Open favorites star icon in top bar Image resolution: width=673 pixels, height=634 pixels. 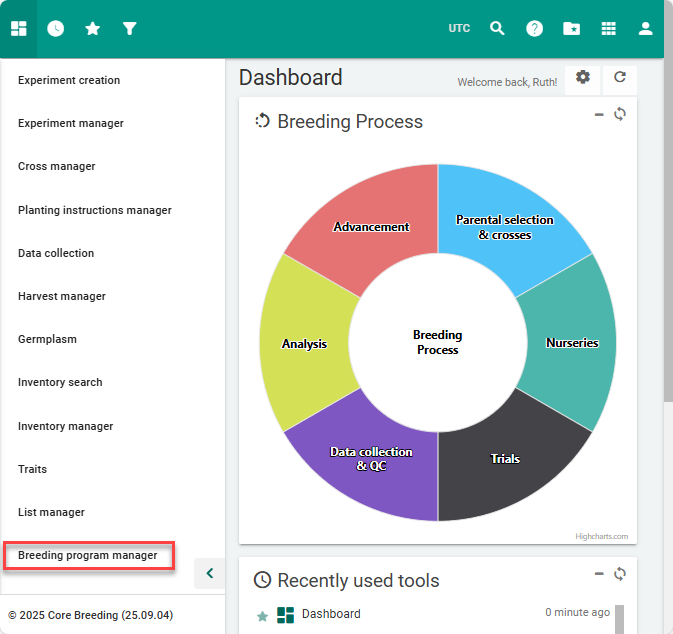[x=93, y=28]
